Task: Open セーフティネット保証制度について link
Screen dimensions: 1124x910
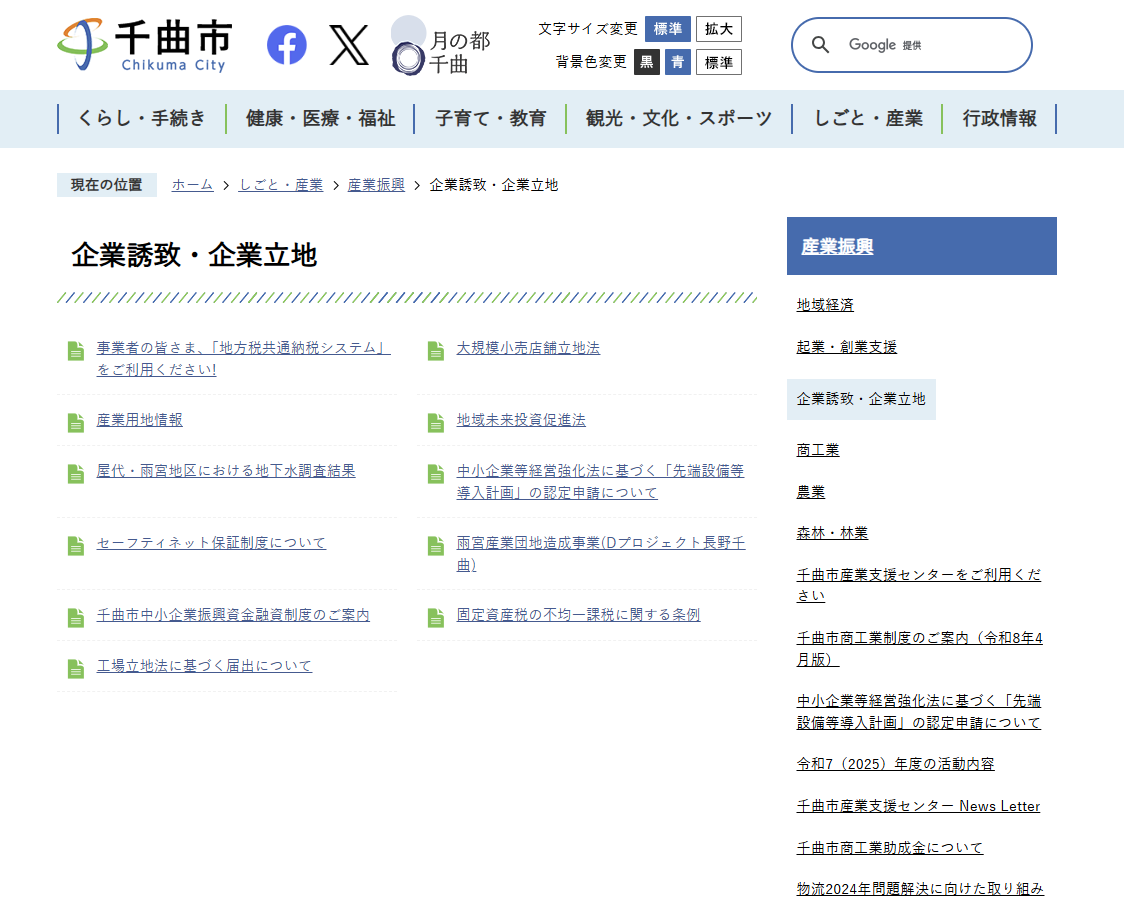Action: (211, 543)
